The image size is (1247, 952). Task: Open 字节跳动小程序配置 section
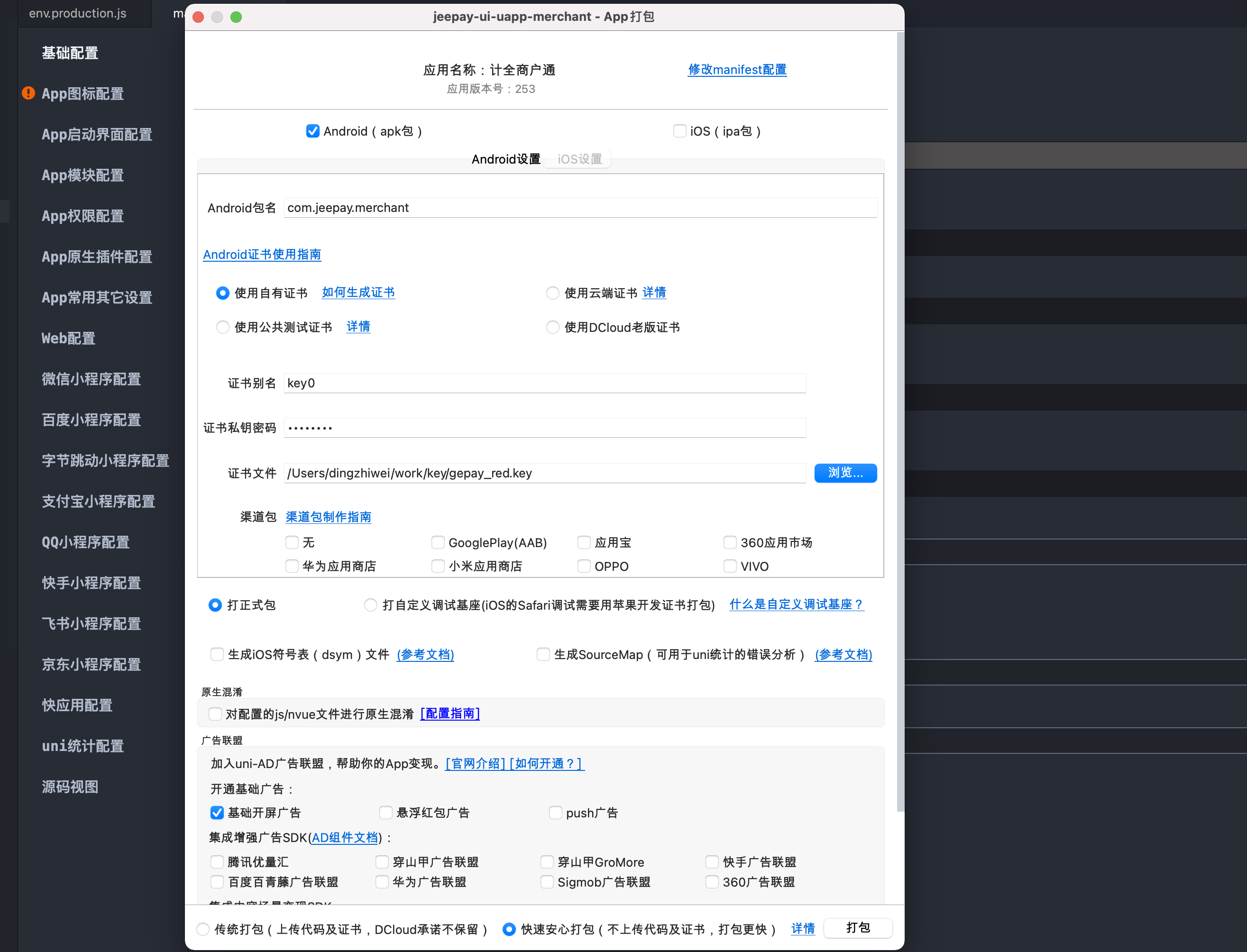pyautogui.click(x=105, y=461)
